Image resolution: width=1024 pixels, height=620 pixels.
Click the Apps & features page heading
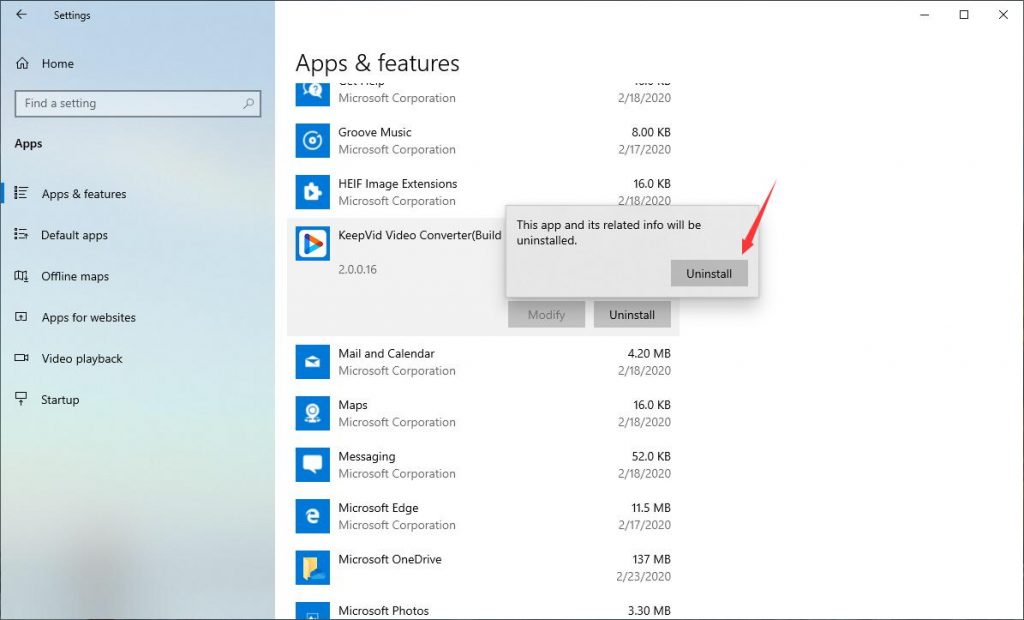coord(377,63)
